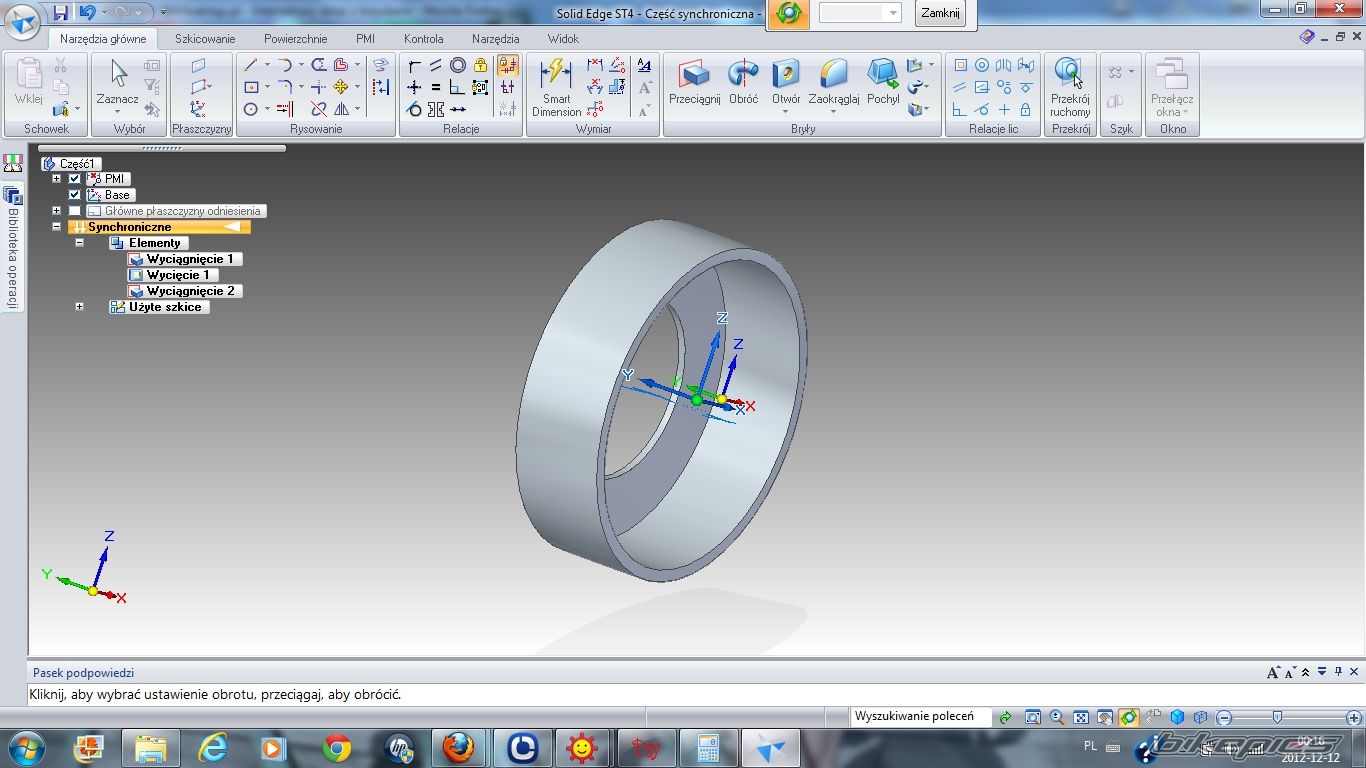Screen dimensions: 1366x768
Task: Toggle the PMI checkbox in PathFinder
Action: click(74, 179)
